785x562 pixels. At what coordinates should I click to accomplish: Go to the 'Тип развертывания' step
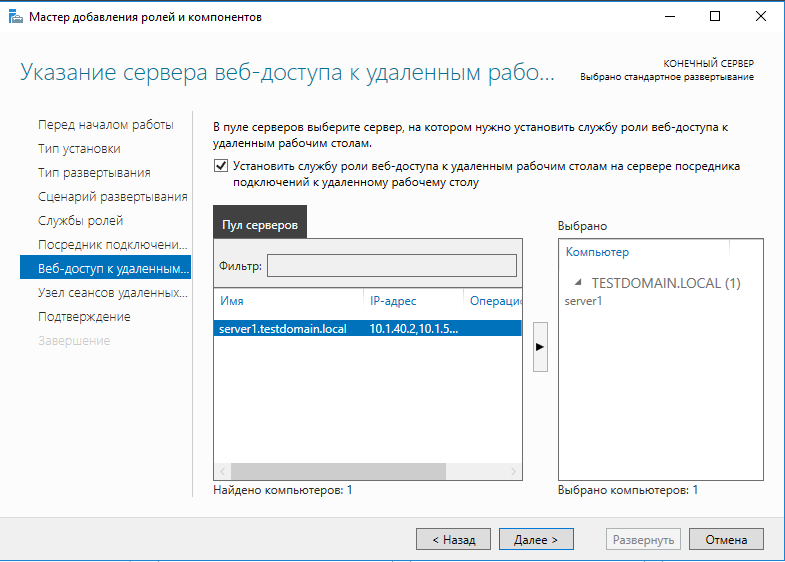pyautogui.click(x=94, y=172)
